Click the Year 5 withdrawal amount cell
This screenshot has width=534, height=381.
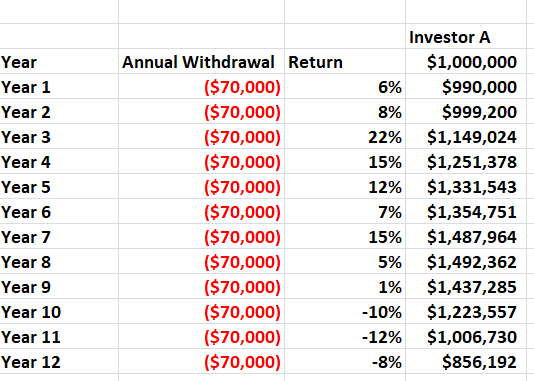[x=201, y=186]
